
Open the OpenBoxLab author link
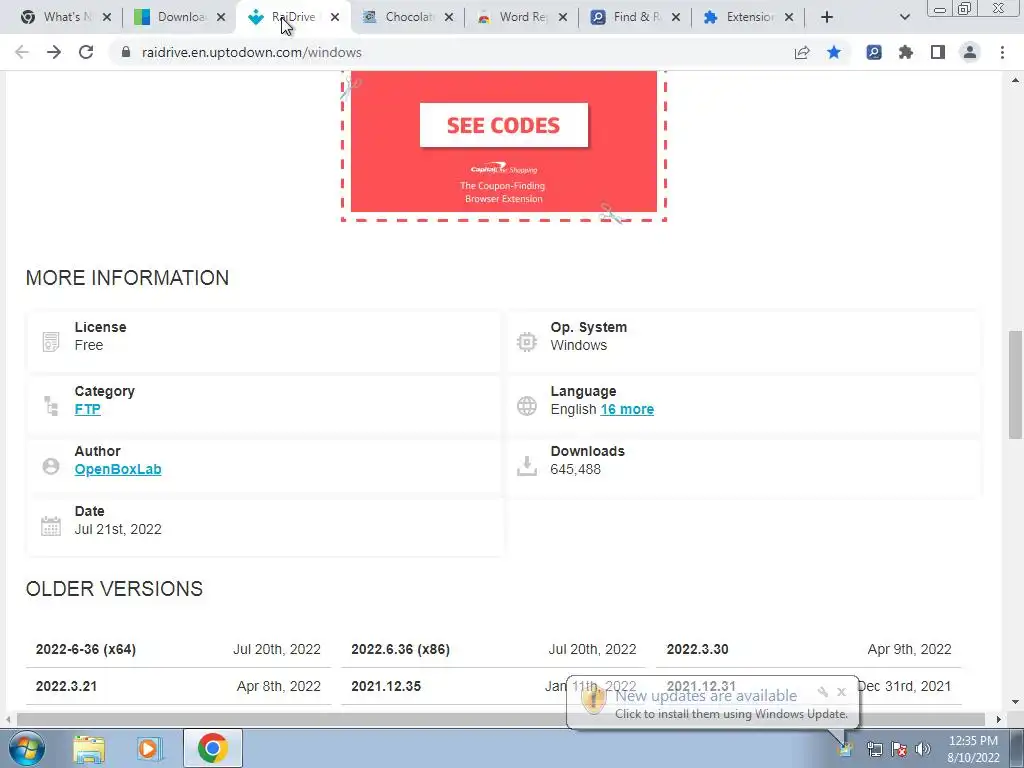pos(118,470)
